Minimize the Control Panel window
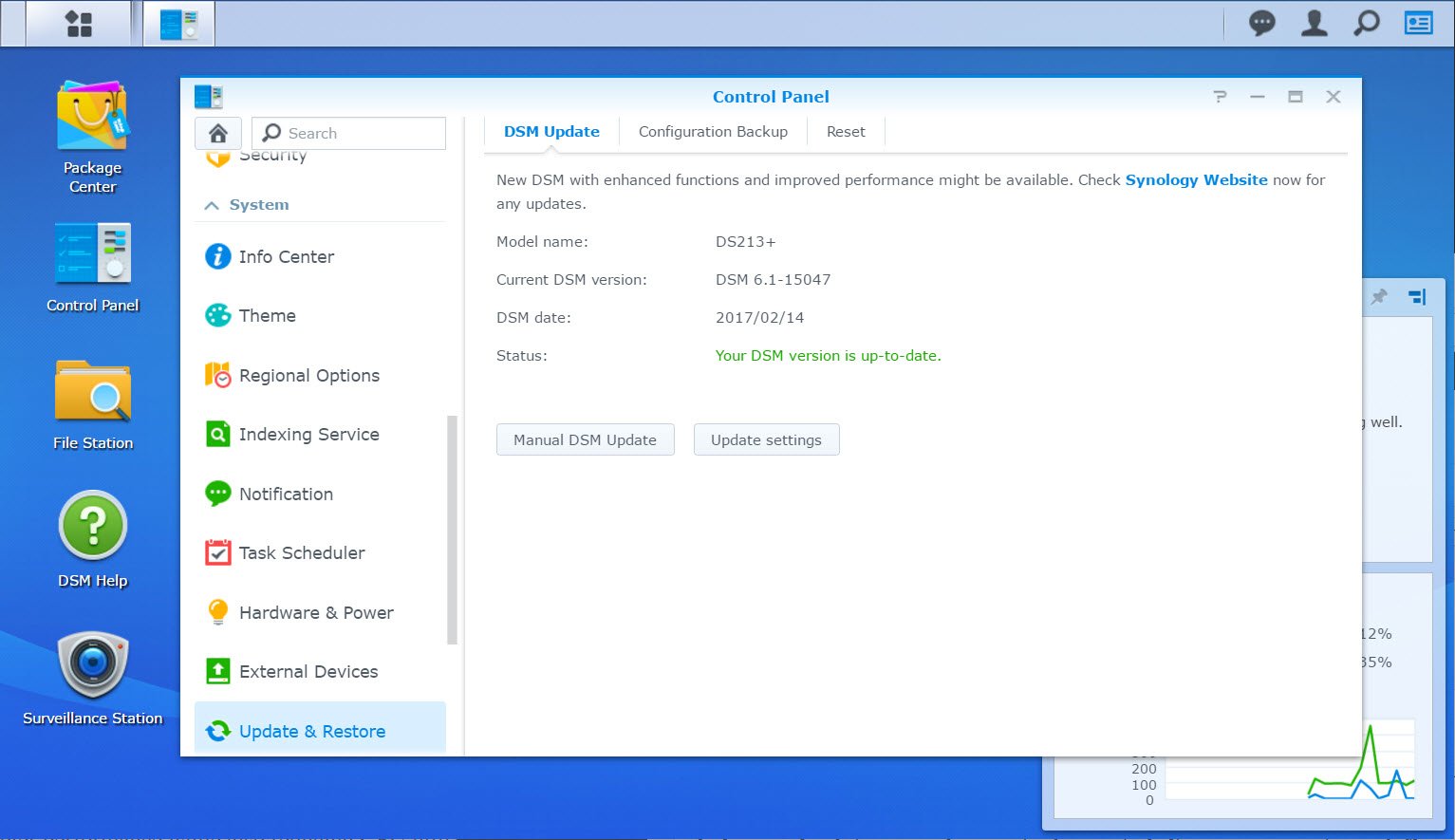Image resolution: width=1455 pixels, height=840 pixels. (x=1258, y=97)
